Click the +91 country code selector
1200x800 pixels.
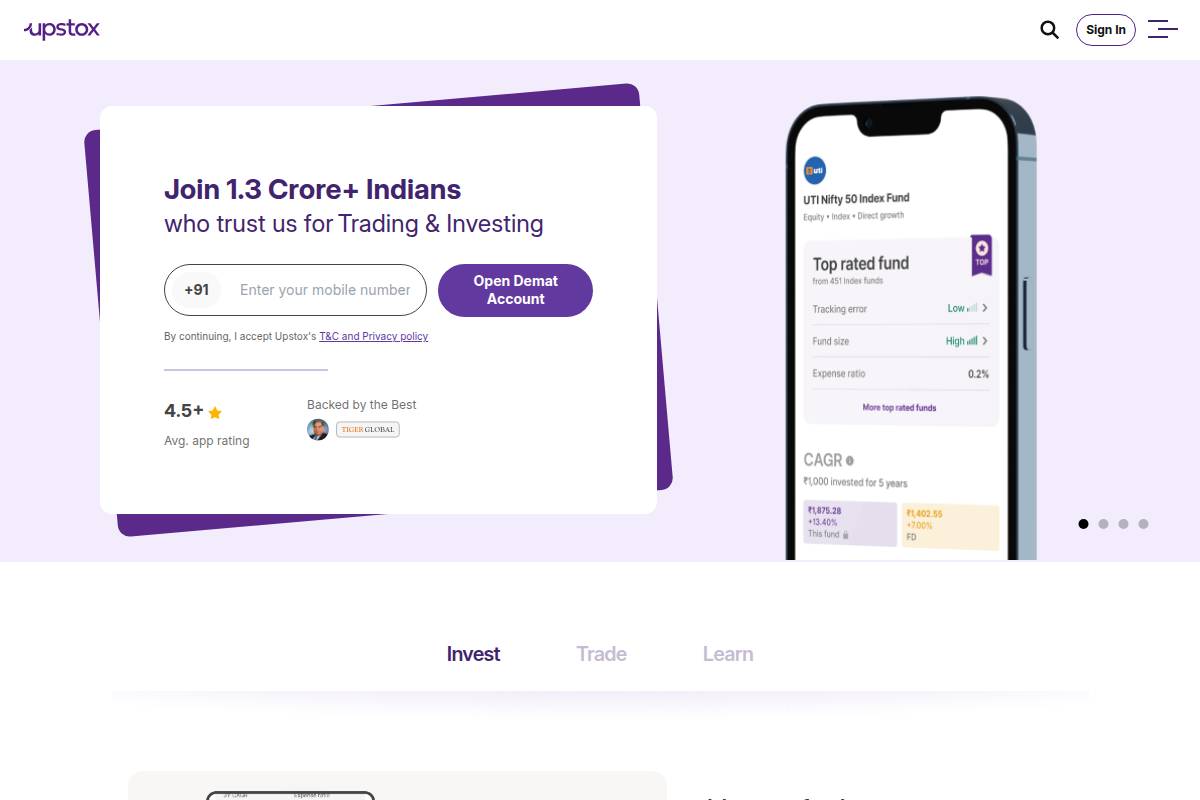click(x=197, y=290)
